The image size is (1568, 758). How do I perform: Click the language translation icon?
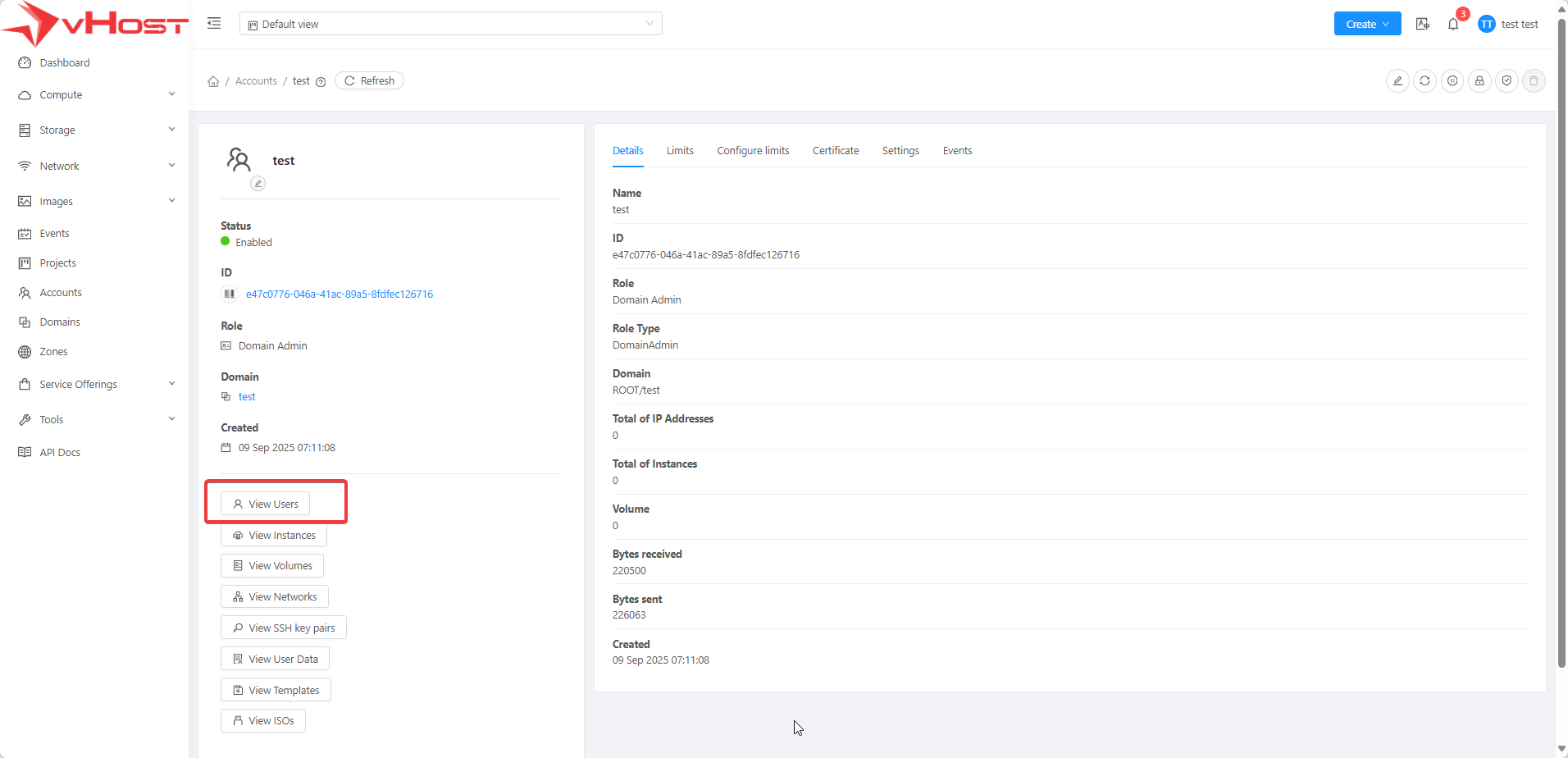[1423, 25]
